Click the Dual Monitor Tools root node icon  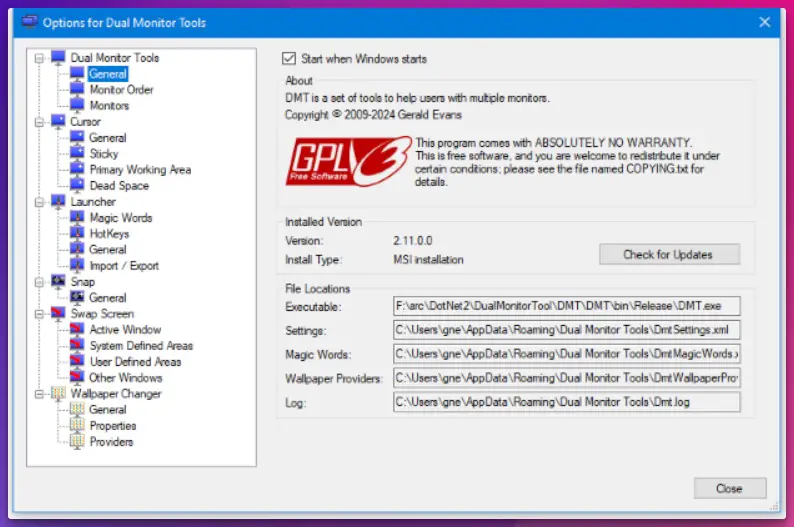(58, 57)
